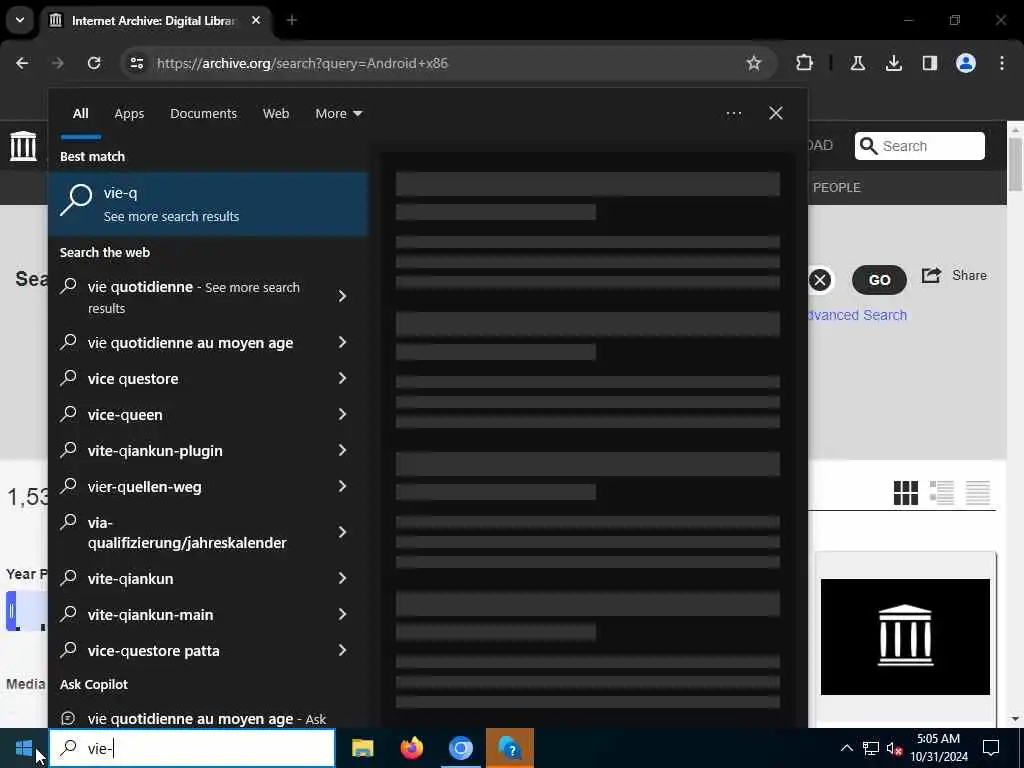Expand arrow for vite-qiankun suggestion

click(342, 578)
